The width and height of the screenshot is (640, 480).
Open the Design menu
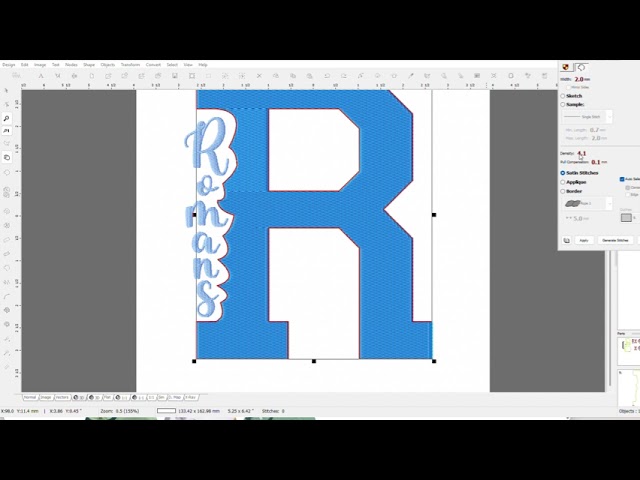[x=9, y=64]
